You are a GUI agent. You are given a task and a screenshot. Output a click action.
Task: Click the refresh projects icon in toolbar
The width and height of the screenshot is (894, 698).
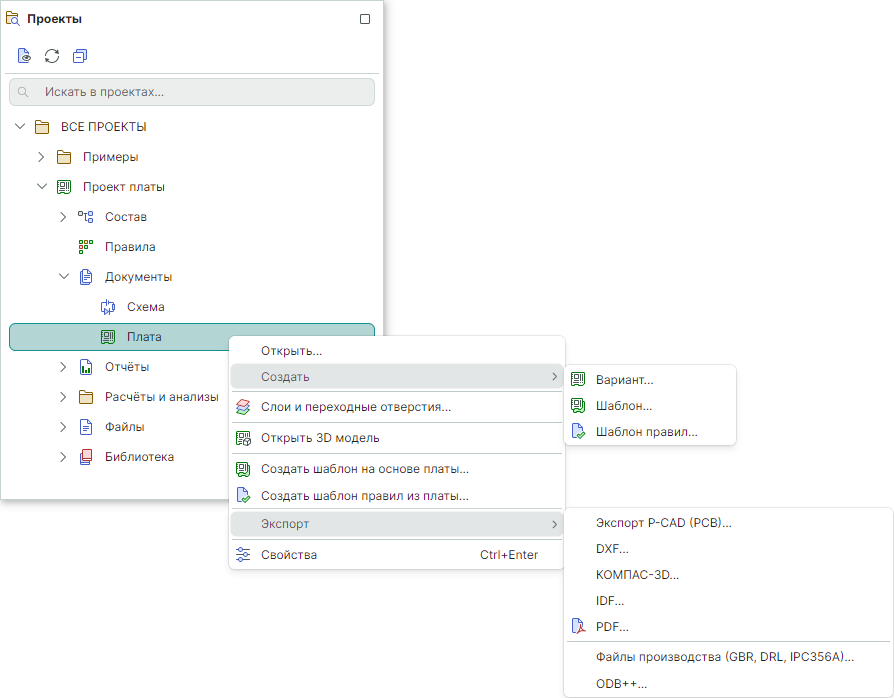(x=52, y=56)
